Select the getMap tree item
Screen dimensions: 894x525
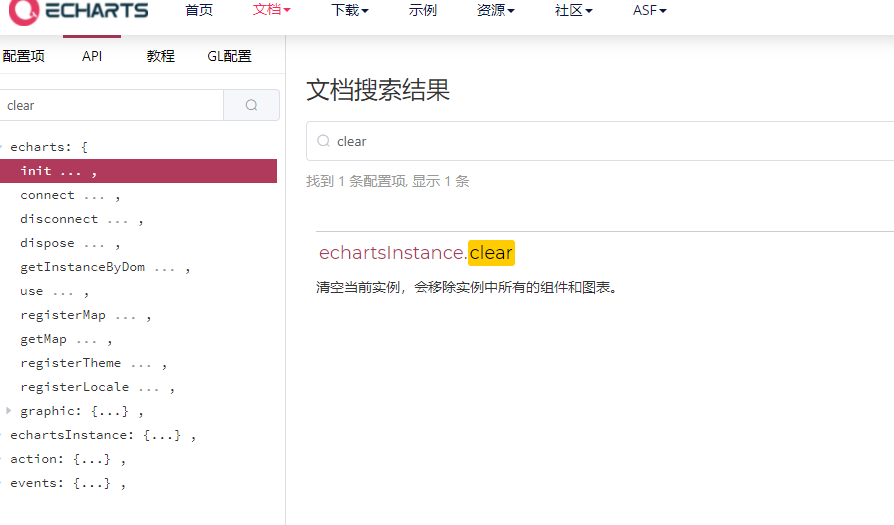[x=66, y=340]
